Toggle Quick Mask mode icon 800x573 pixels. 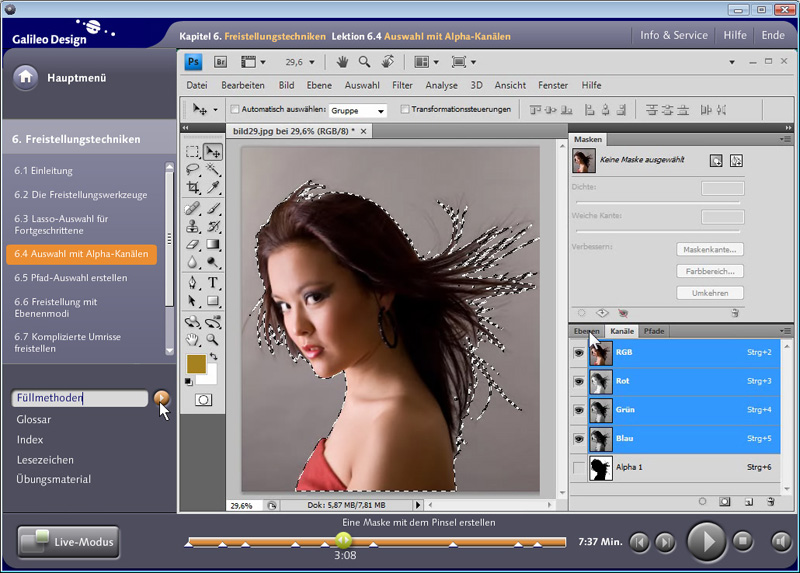[203, 399]
